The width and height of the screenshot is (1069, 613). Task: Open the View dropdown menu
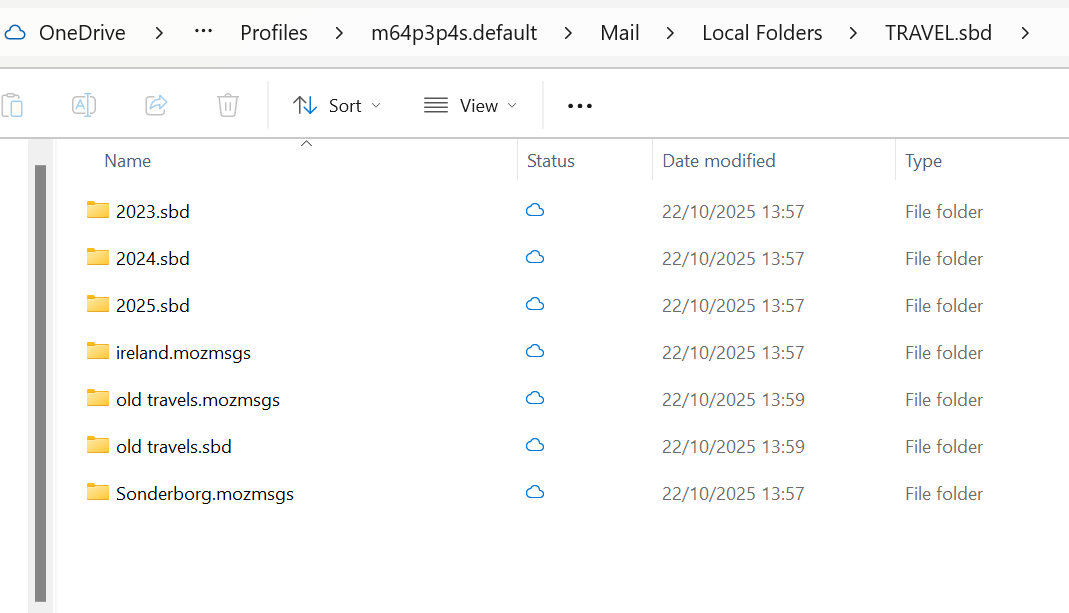click(471, 105)
